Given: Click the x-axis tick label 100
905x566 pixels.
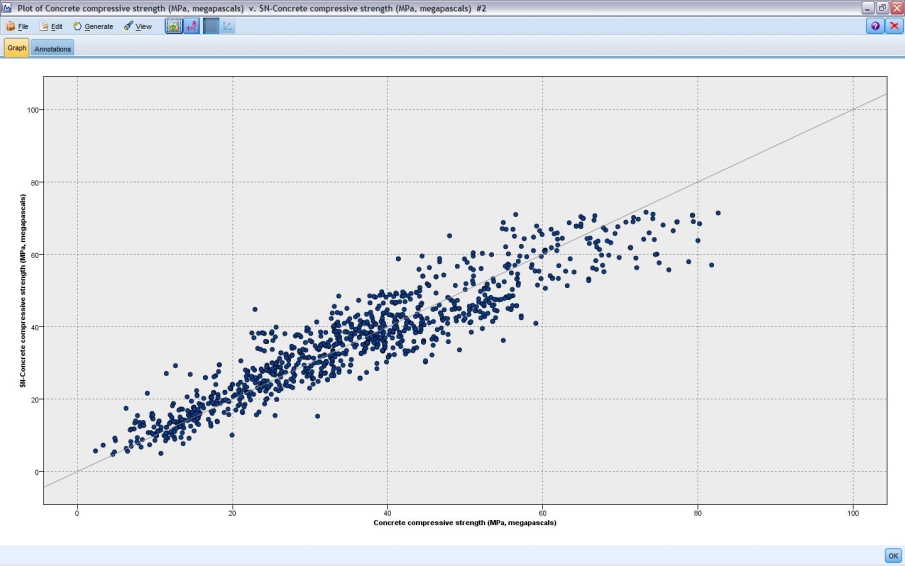Looking at the screenshot, I should click(x=853, y=513).
